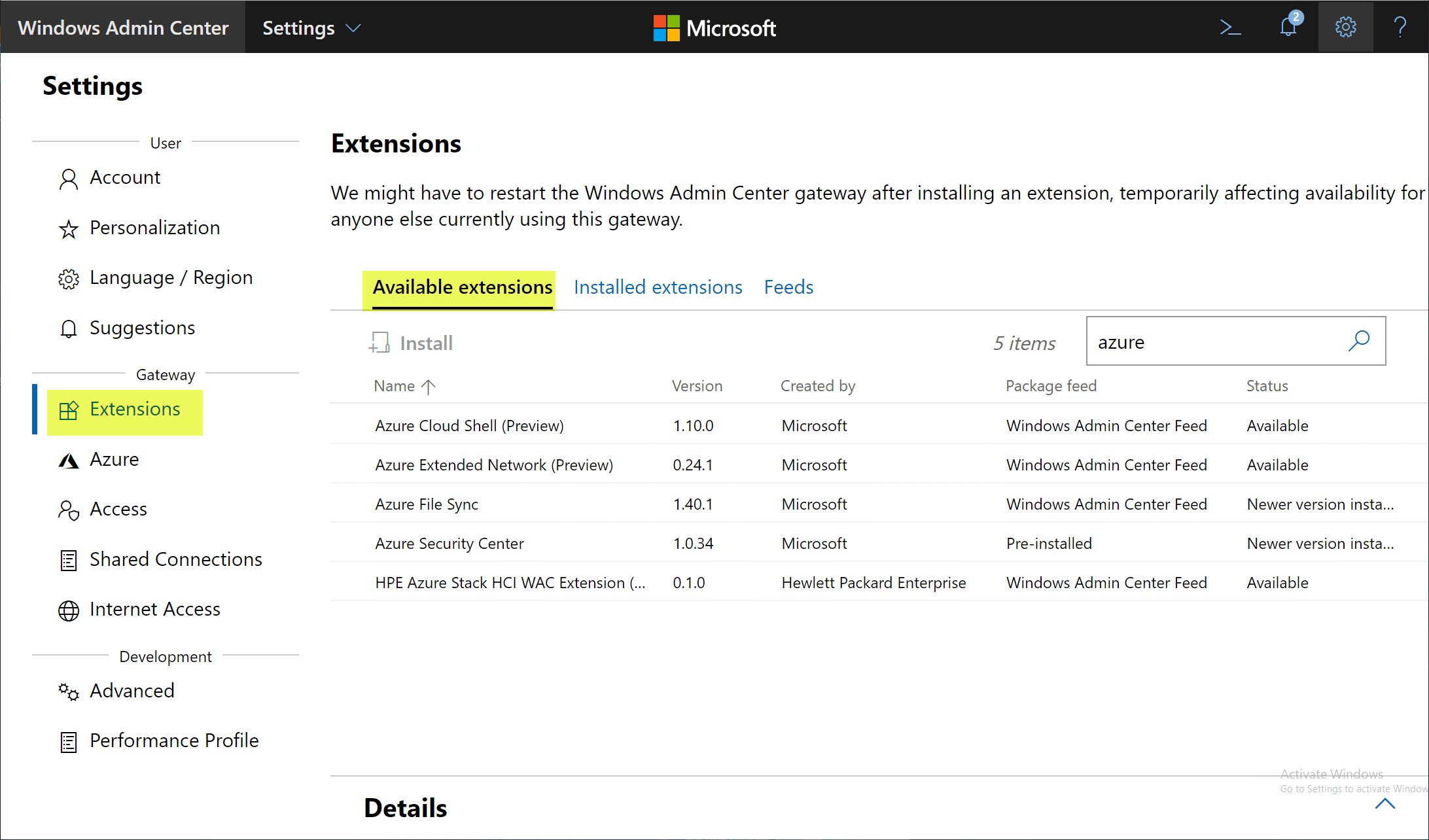
Task: Click the Azure icon in gateway settings
Action: 68,459
